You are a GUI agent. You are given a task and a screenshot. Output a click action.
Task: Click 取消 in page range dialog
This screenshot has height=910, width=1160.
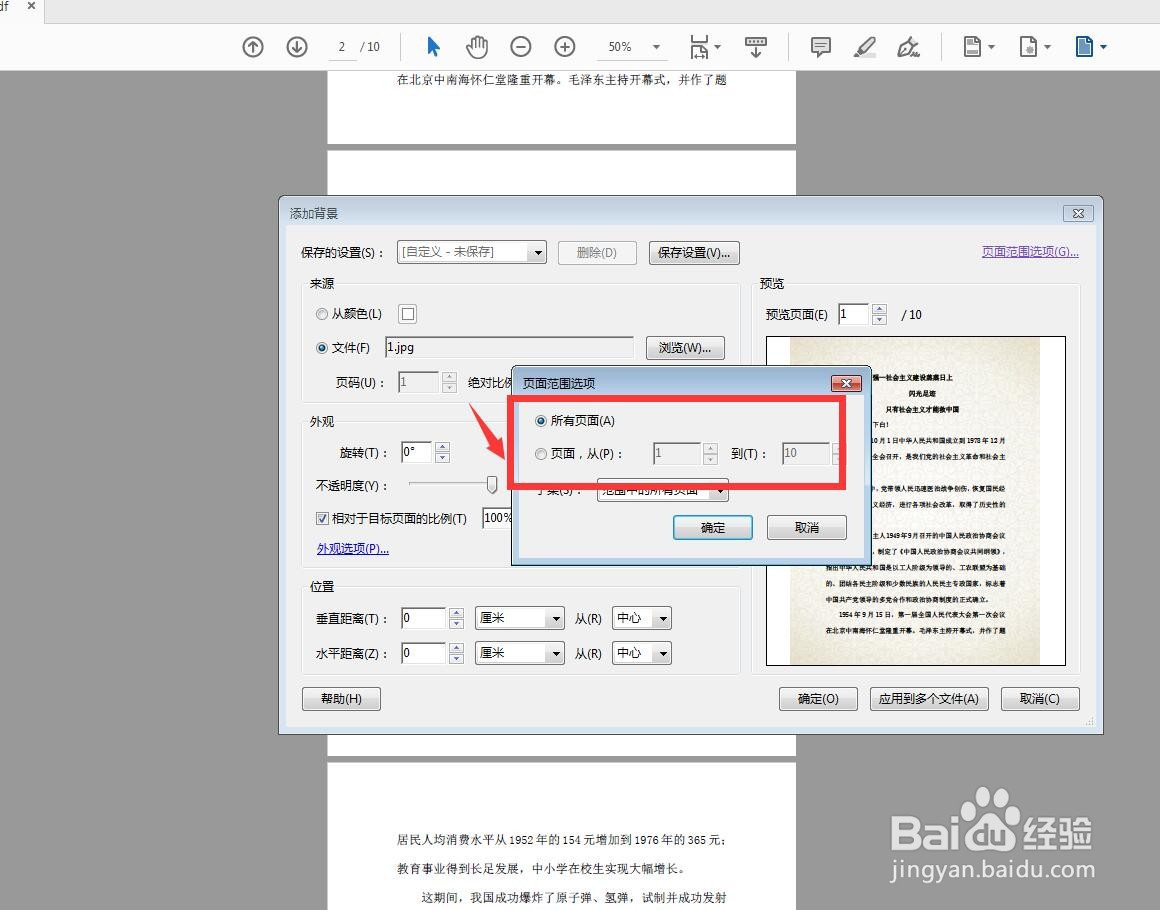click(x=806, y=528)
